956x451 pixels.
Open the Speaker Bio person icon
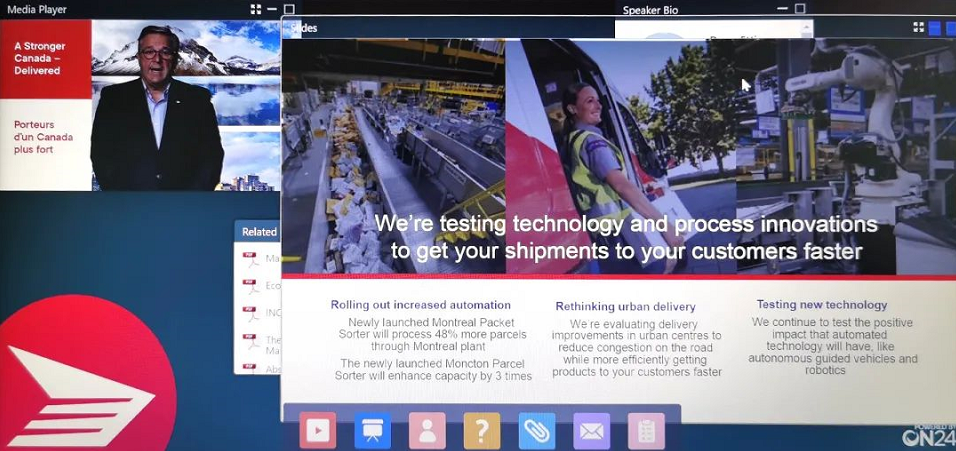427,431
